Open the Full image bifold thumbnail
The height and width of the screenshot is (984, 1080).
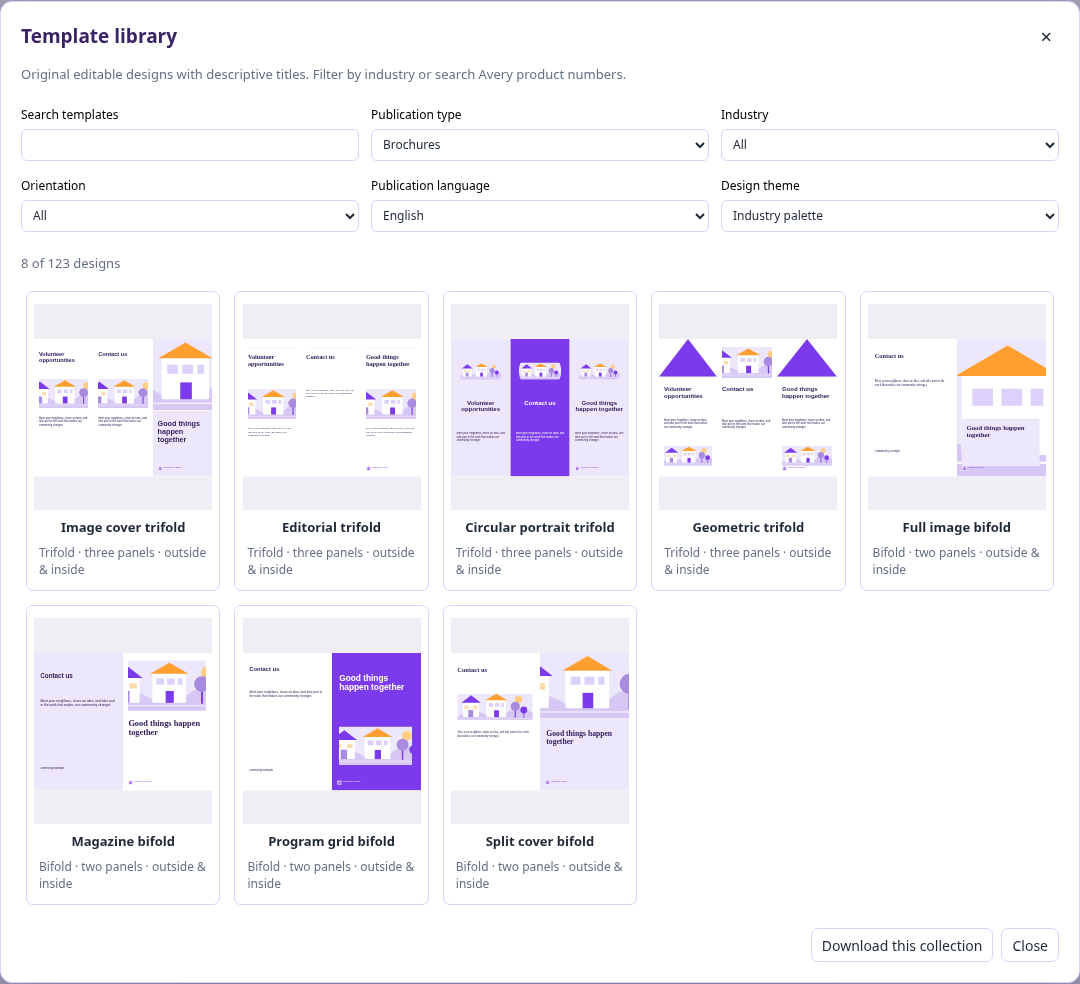[957, 407]
